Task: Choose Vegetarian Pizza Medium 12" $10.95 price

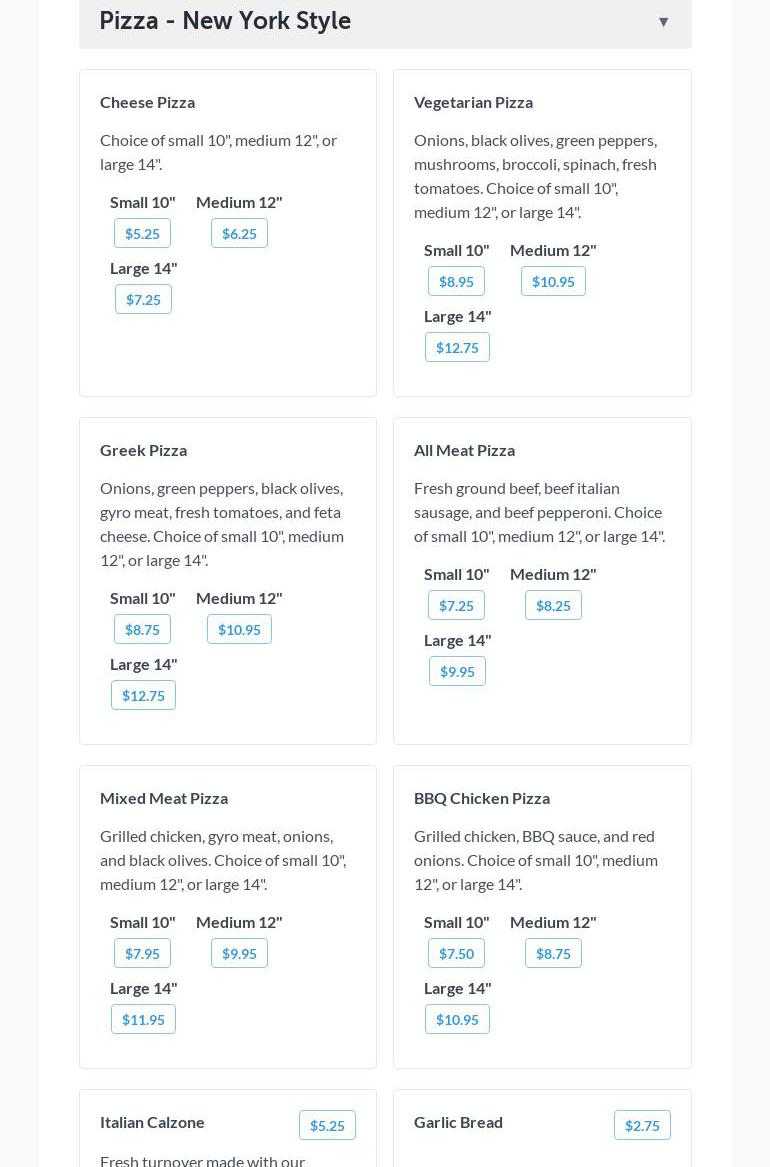Action: point(553,281)
